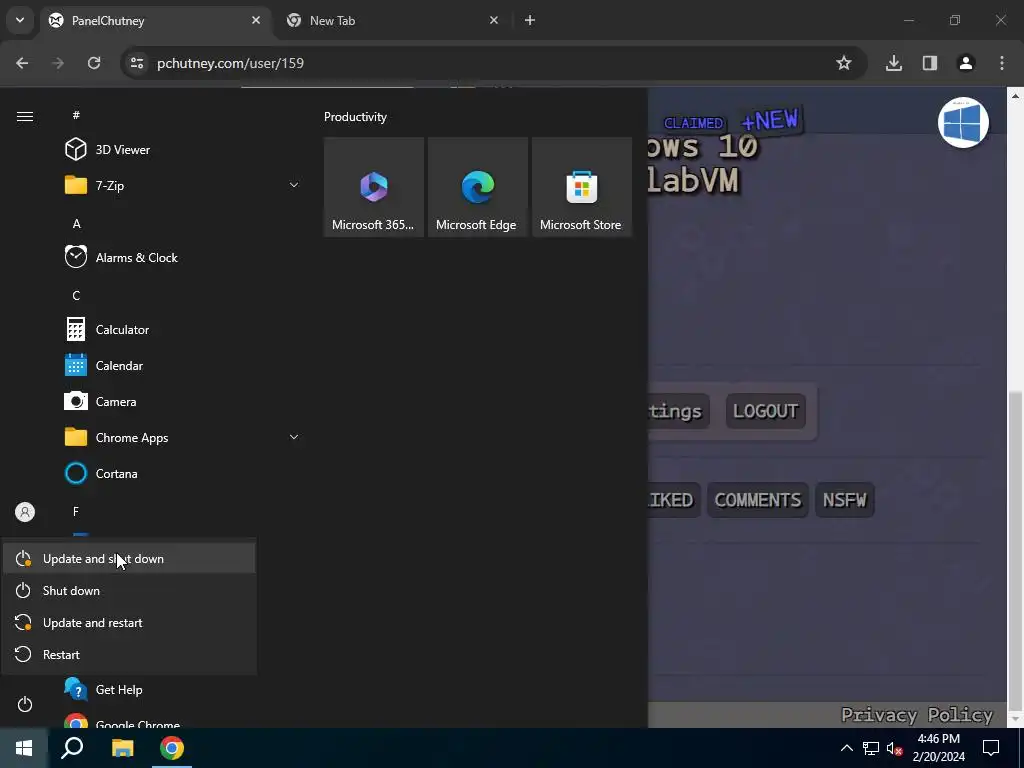Switch to the New Tab browser tab
This screenshot has width=1024, height=768.
click(391, 21)
